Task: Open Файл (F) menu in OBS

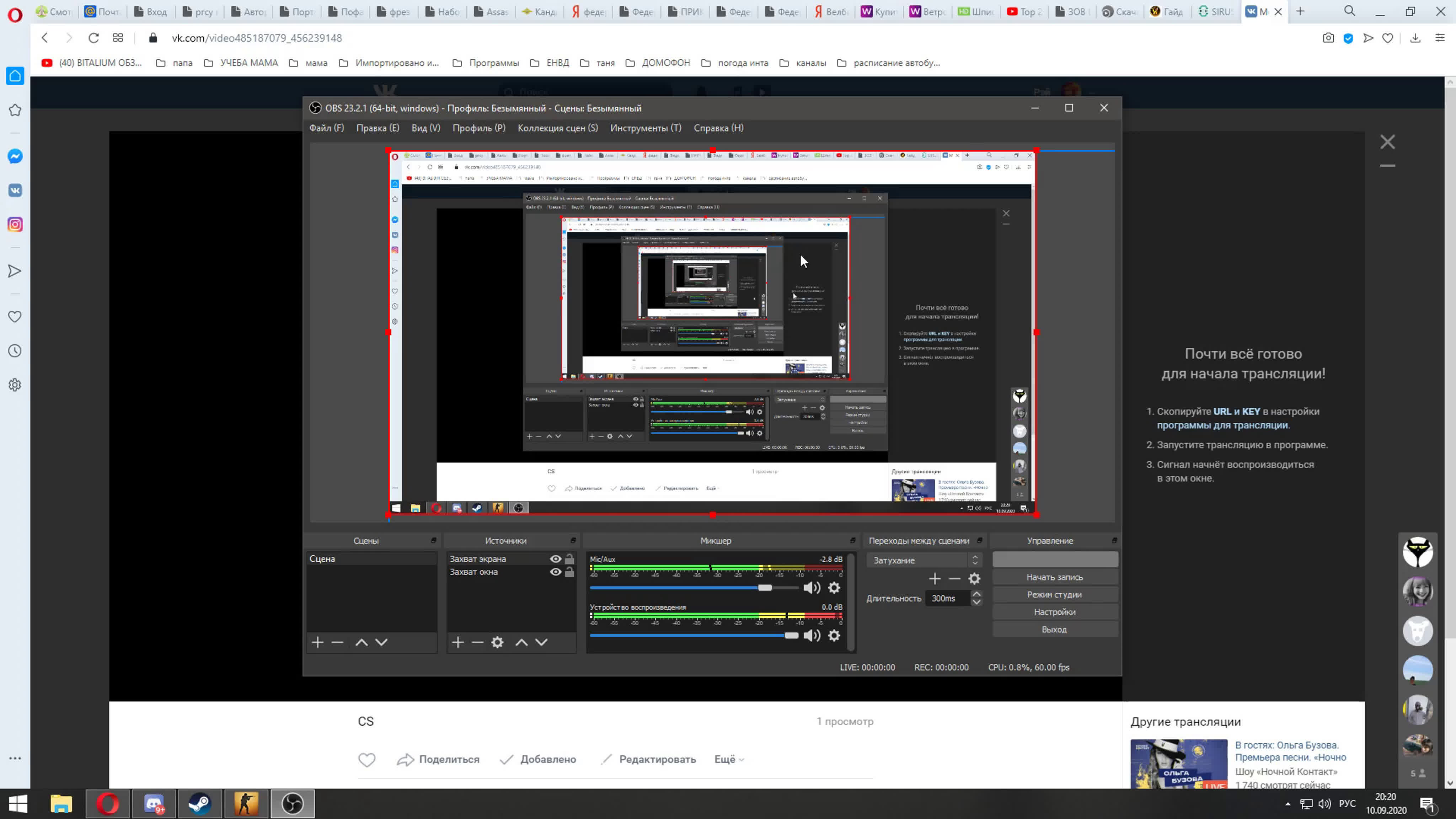Action: 327,128
